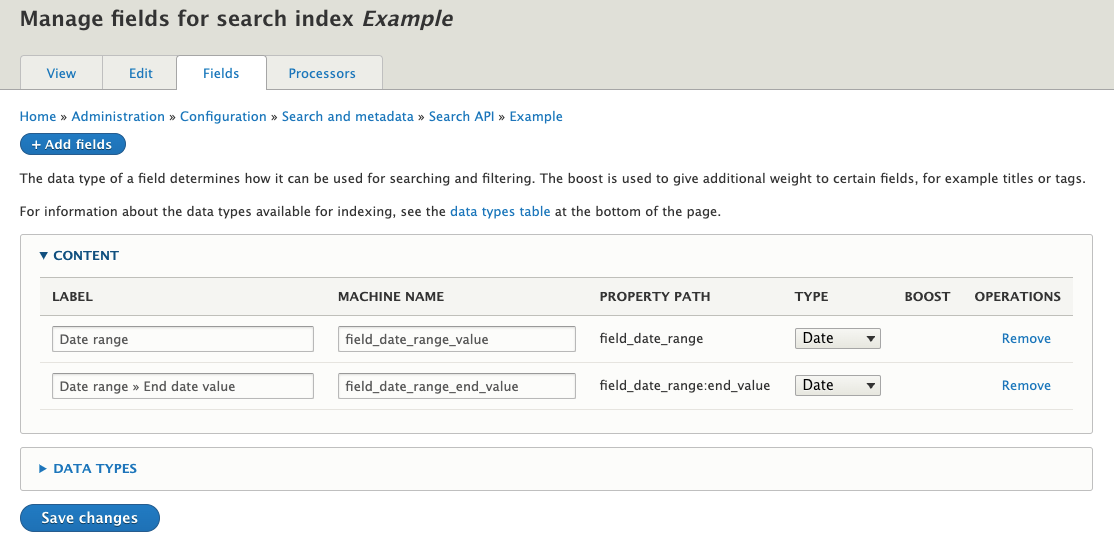
Task: Select the Fields tab
Action: [x=221, y=73]
